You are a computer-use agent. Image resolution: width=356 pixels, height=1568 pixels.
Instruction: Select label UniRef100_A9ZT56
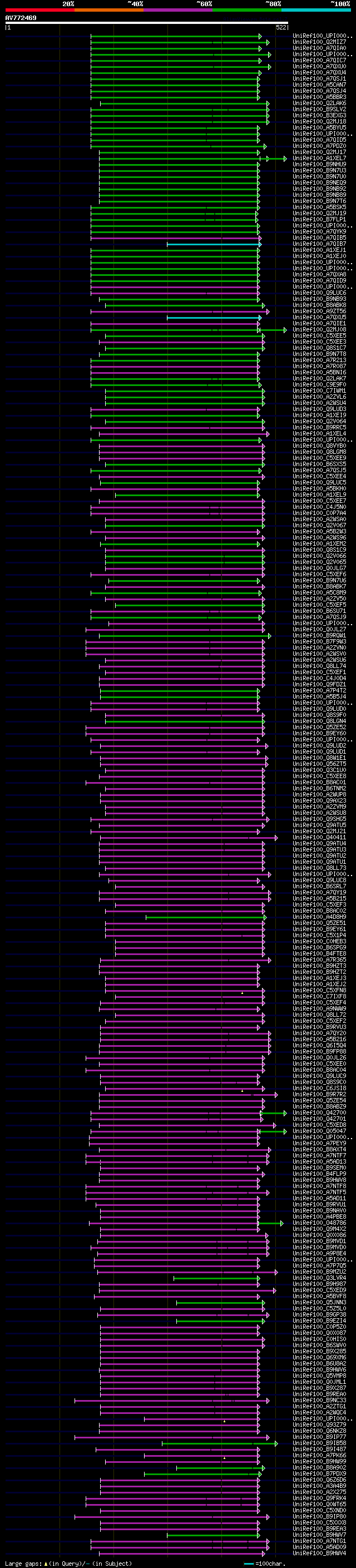tap(319, 311)
